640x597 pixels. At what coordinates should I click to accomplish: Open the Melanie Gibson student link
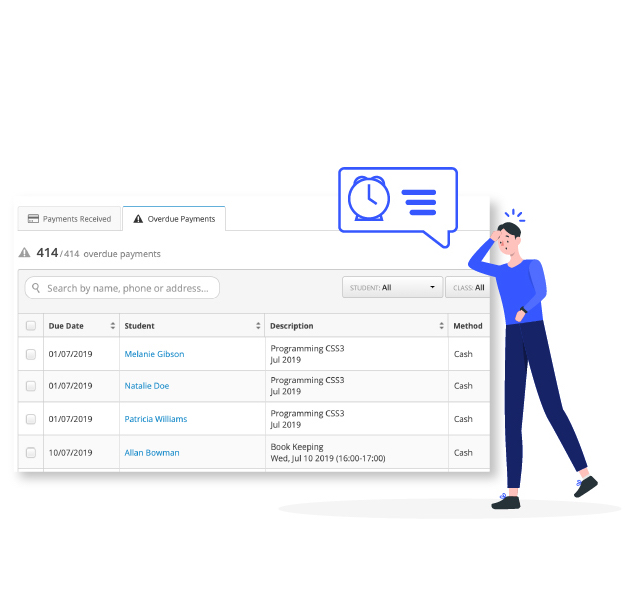(x=154, y=354)
